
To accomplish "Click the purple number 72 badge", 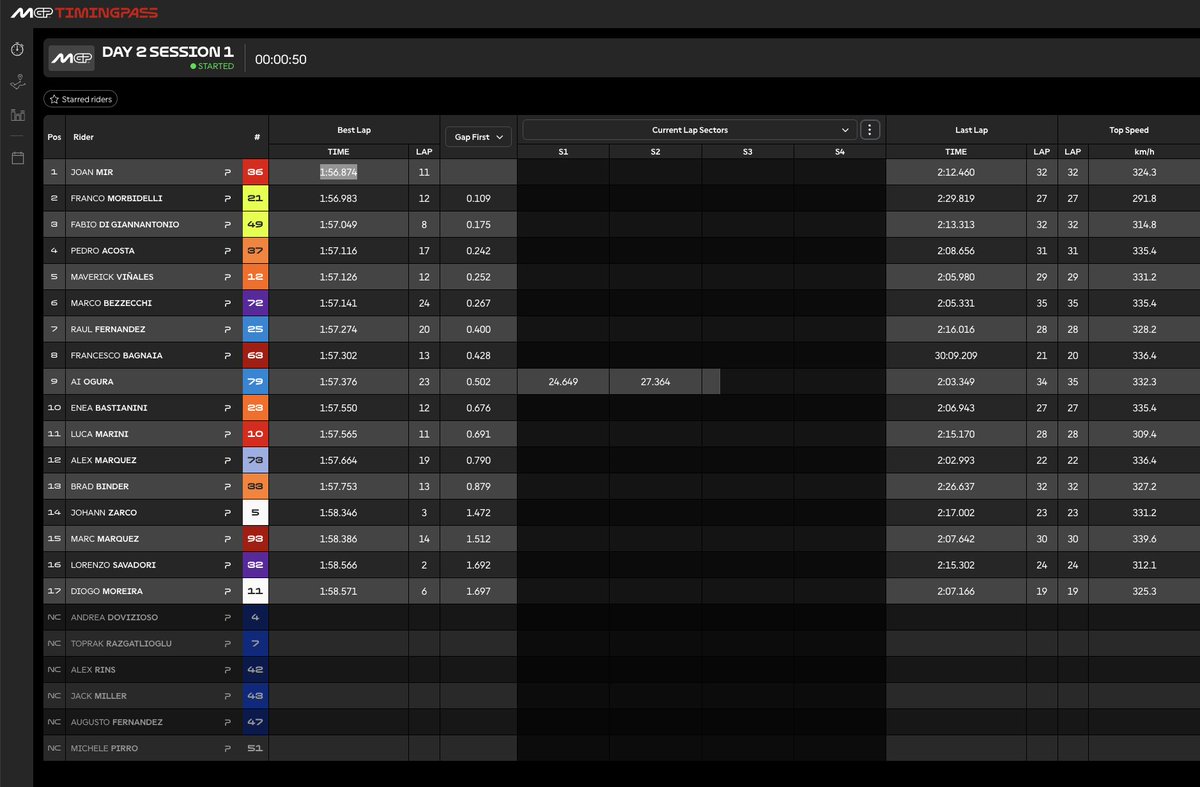I will (255, 303).
